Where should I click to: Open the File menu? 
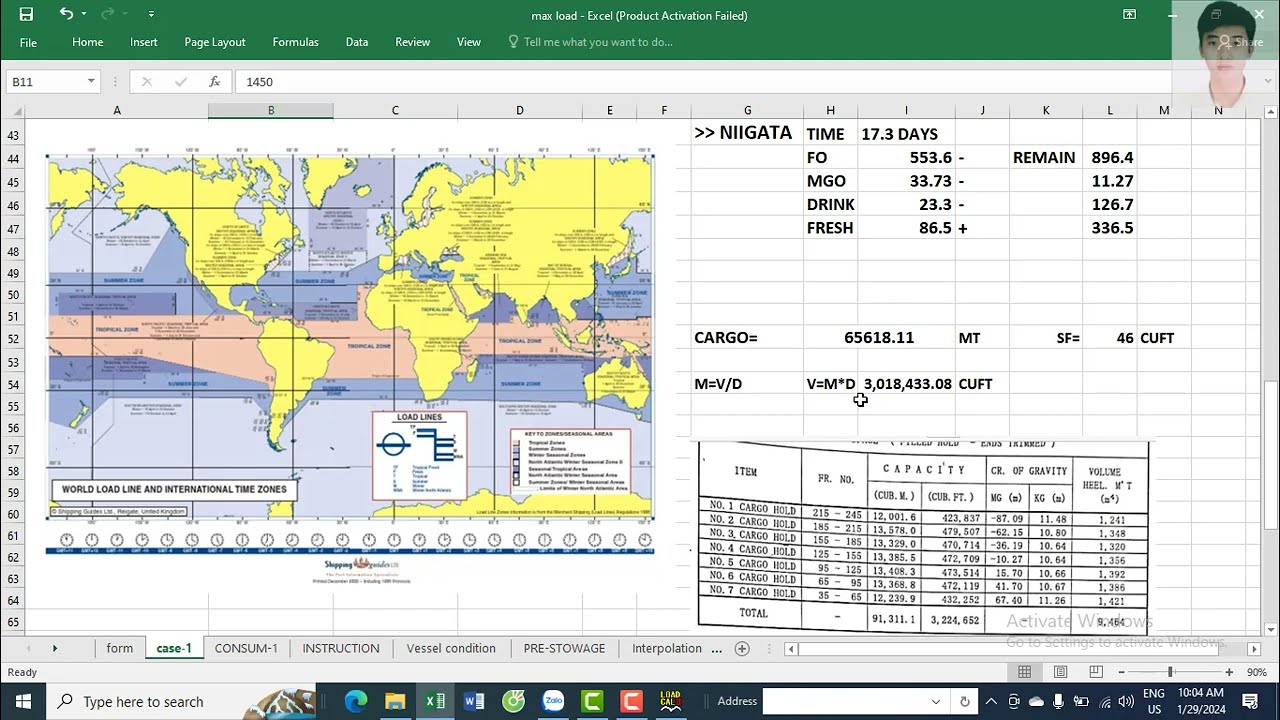pos(28,42)
